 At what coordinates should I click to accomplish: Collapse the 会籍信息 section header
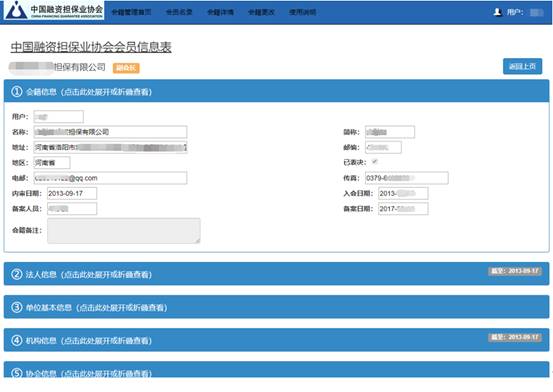coord(276,91)
